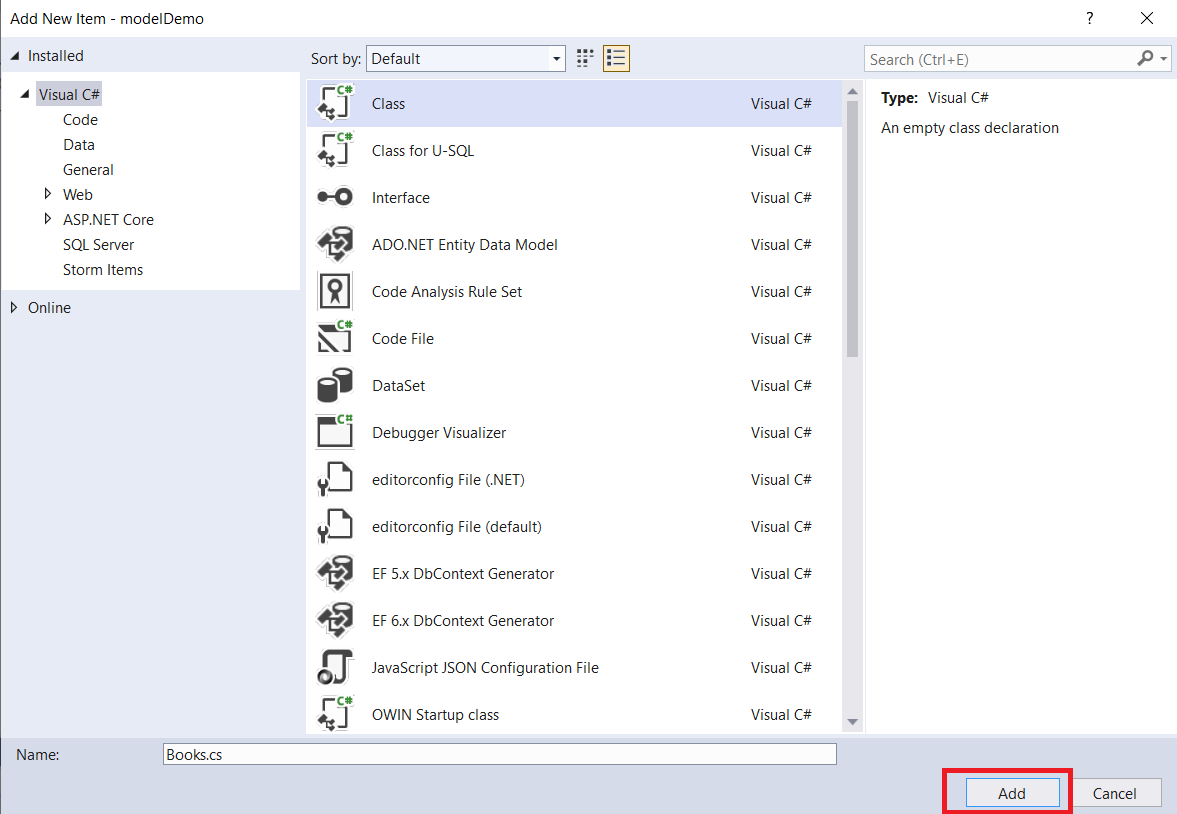Click the Name input field
Screen dimensions: 1177x814
(x=500, y=755)
